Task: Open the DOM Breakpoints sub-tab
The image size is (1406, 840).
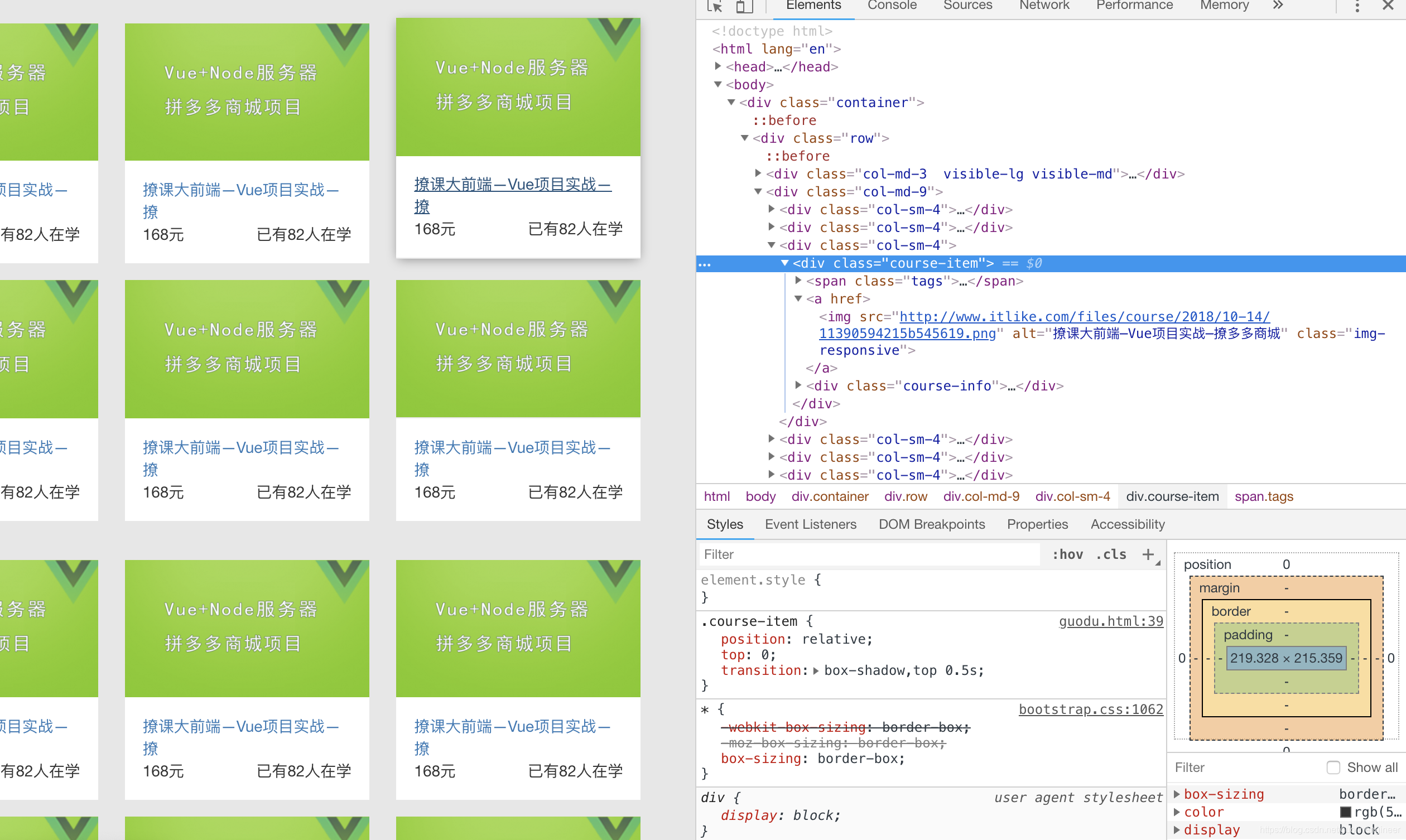Action: (x=932, y=524)
